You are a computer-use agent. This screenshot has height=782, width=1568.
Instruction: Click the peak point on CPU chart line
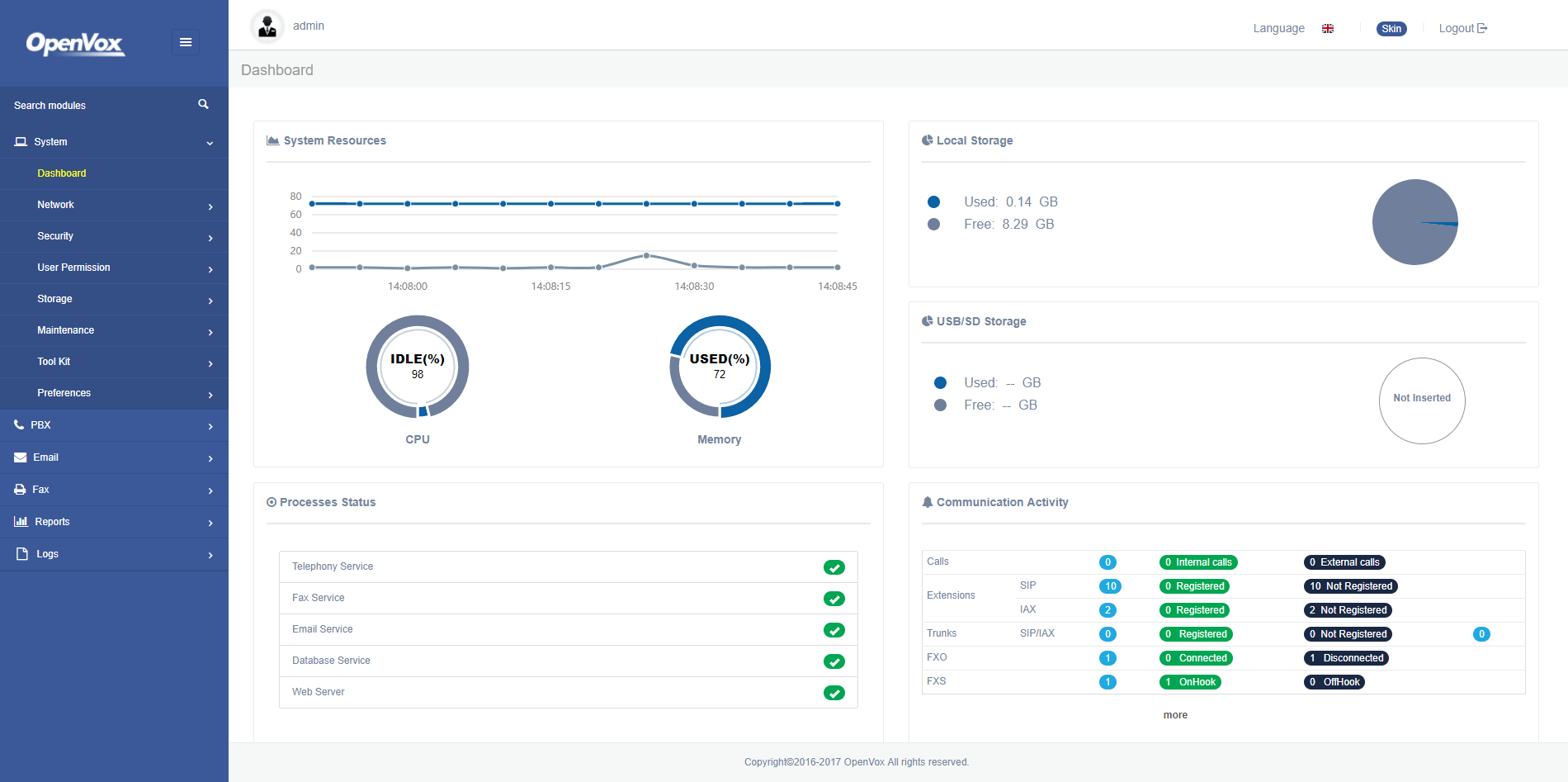(x=646, y=256)
